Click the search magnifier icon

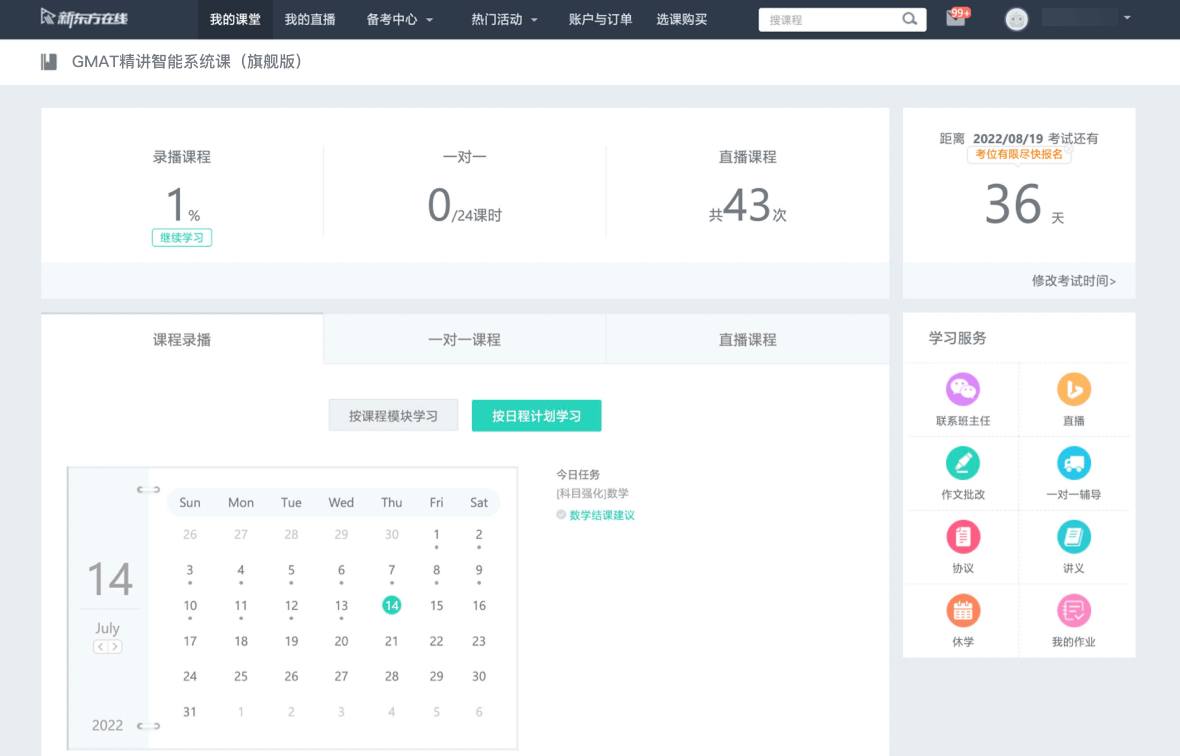(x=909, y=19)
